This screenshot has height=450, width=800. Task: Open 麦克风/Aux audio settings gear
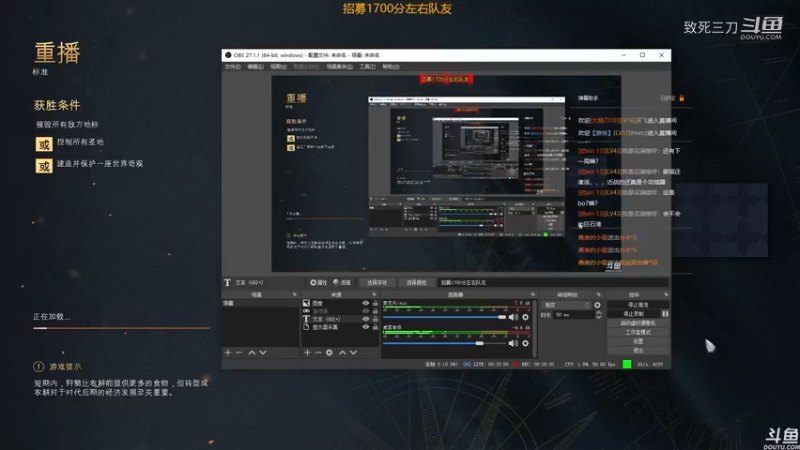(525, 317)
